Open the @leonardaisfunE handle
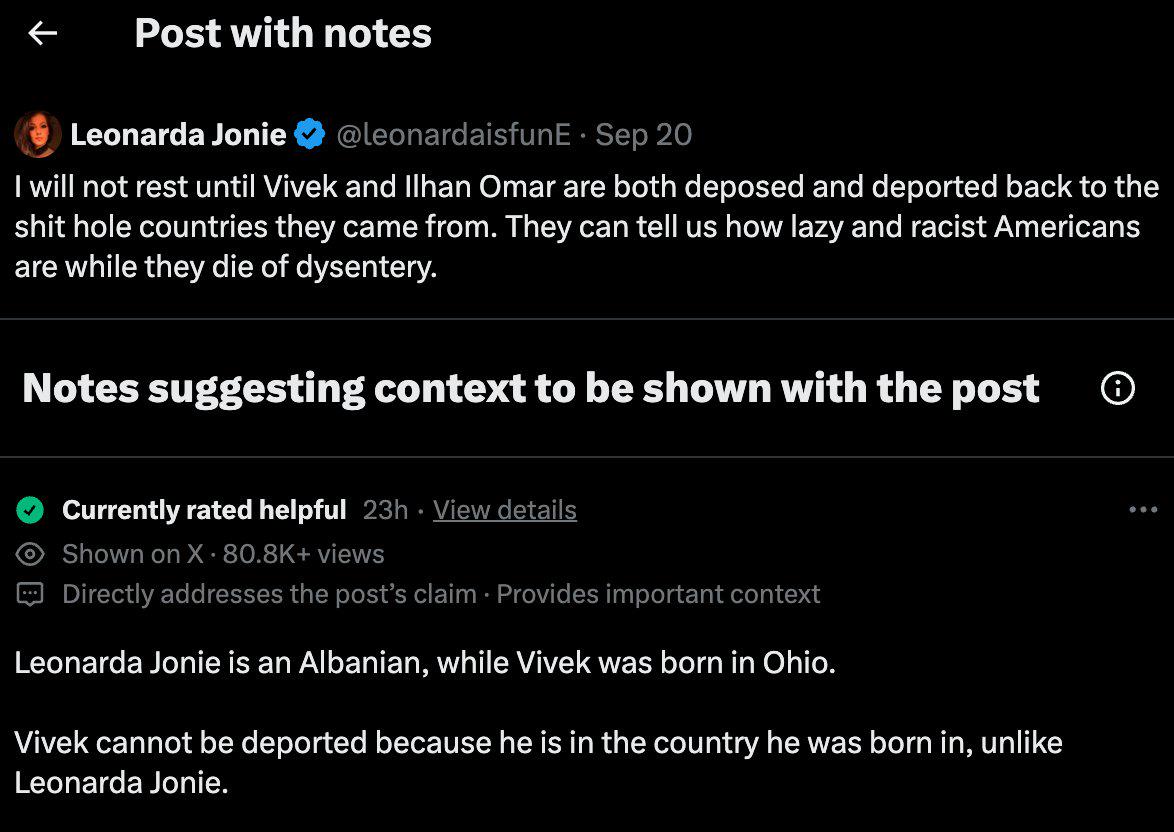Screen dimensions: 1174x832 (x=454, y=135)
